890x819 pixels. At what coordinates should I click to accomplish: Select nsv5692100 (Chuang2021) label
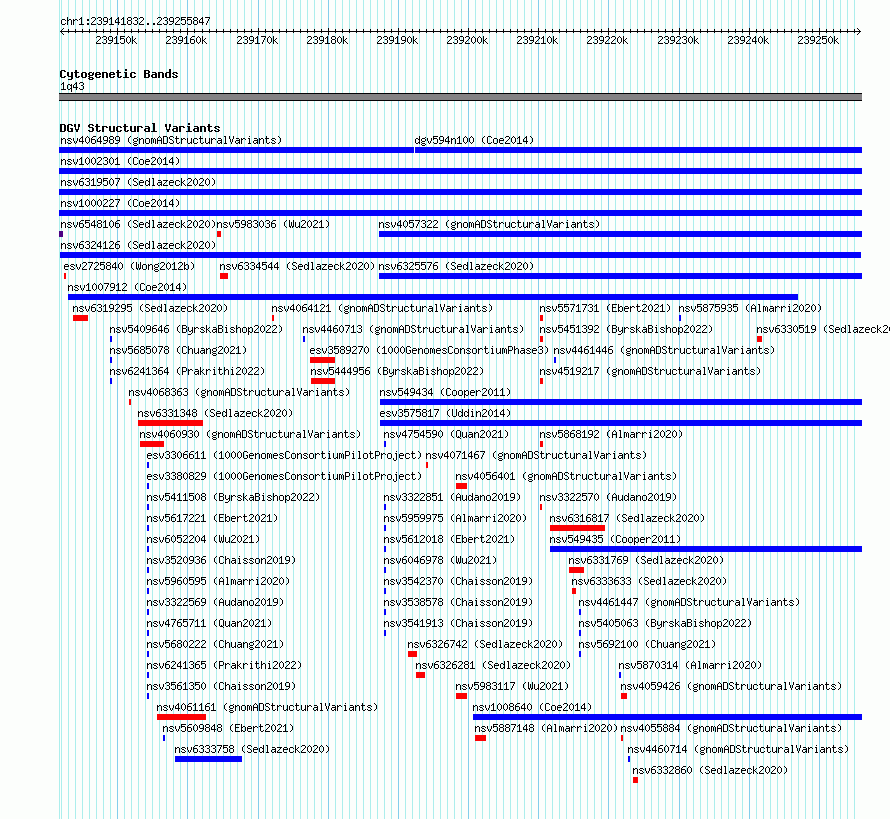647,644
